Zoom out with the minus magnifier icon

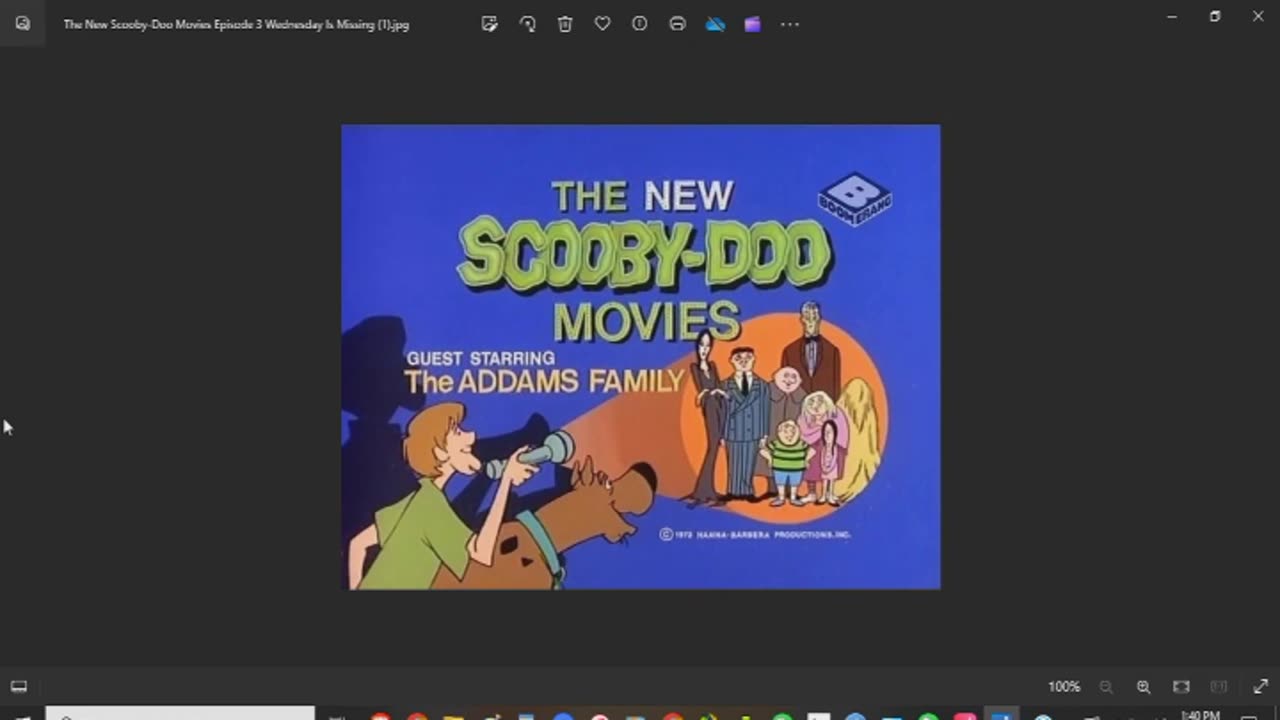click(1106, 687)
